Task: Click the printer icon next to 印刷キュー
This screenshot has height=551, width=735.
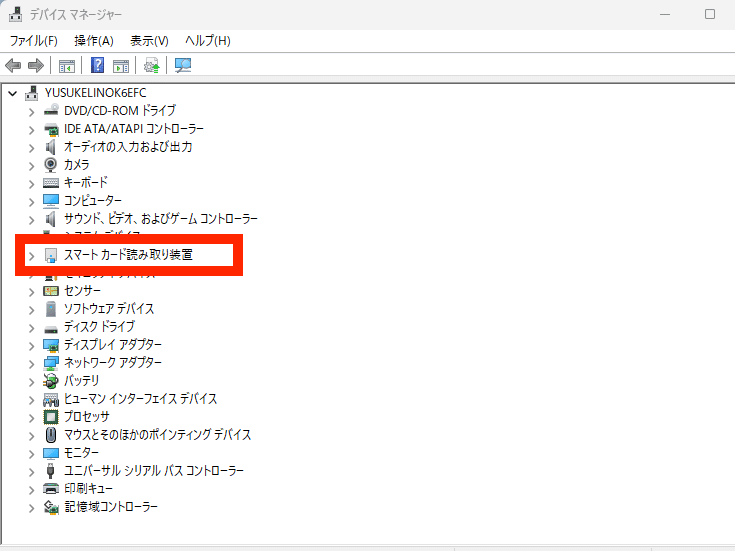Action: [x=51, y=489]
